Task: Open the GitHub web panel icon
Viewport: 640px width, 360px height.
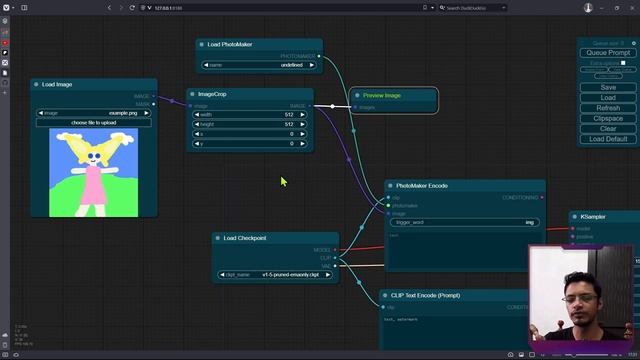Action: [5, 82]
